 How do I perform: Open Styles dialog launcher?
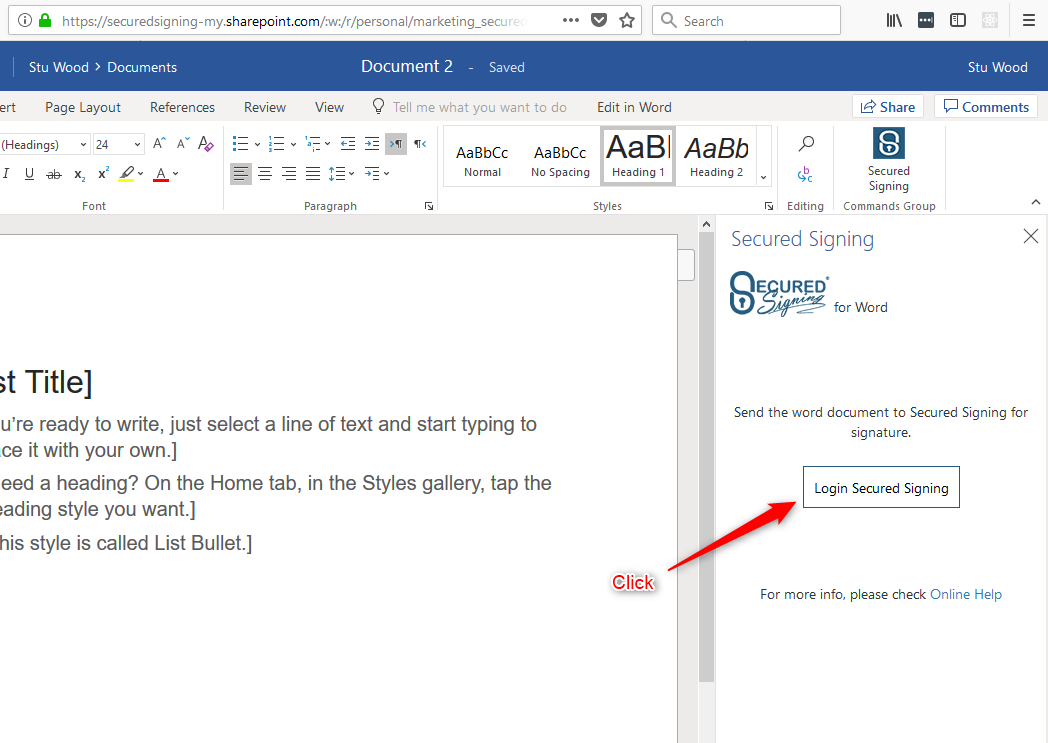click(x=769, y=206)
